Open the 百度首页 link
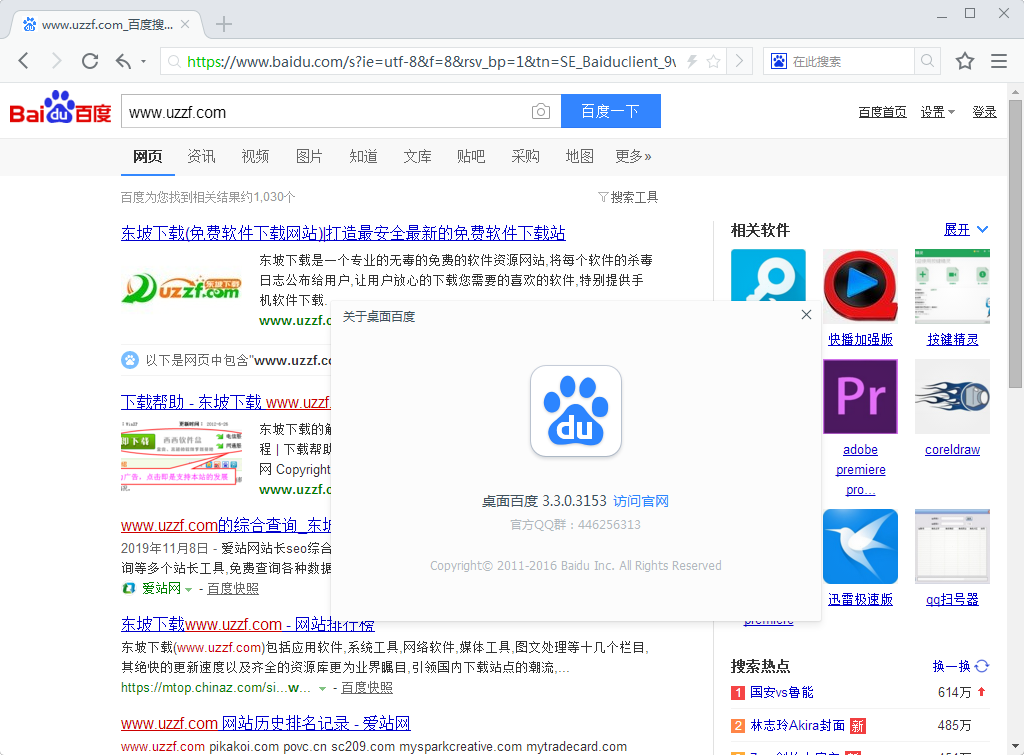Viewport: 1024px width, 755px height. pyautogui.click(x=882, y=112)
